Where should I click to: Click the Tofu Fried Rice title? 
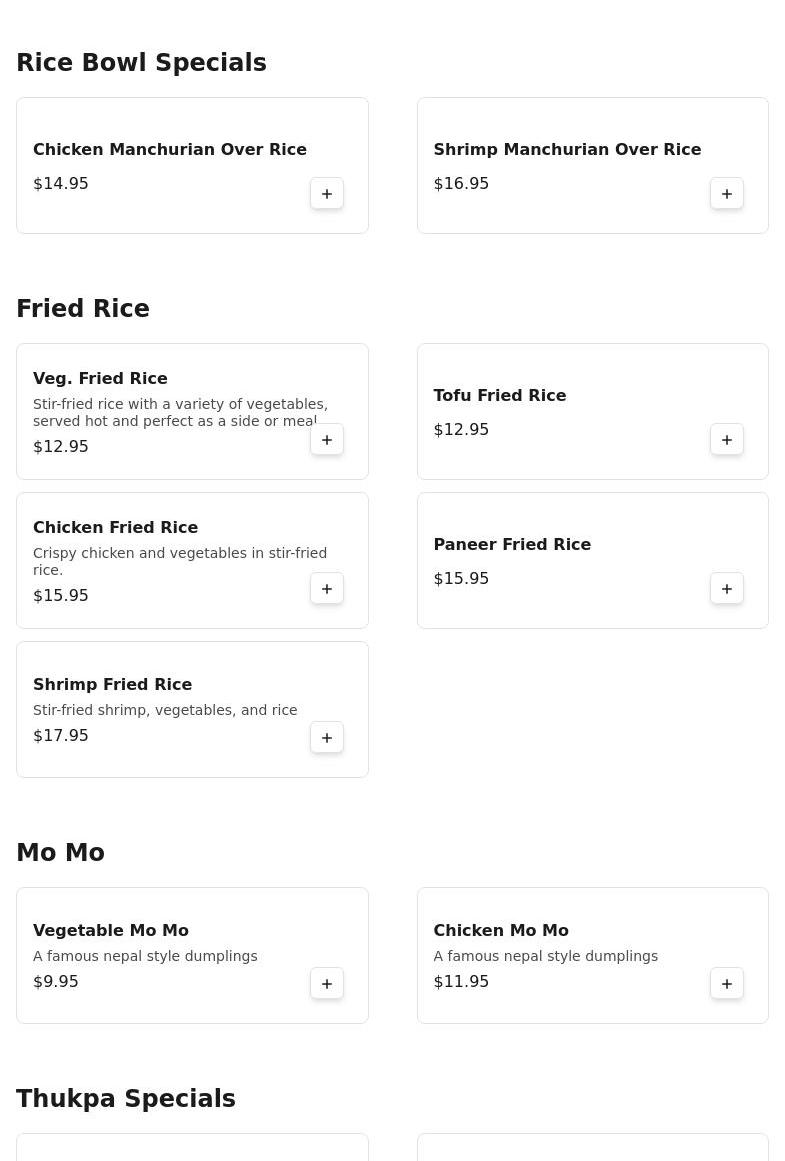(x=500, y=396)
